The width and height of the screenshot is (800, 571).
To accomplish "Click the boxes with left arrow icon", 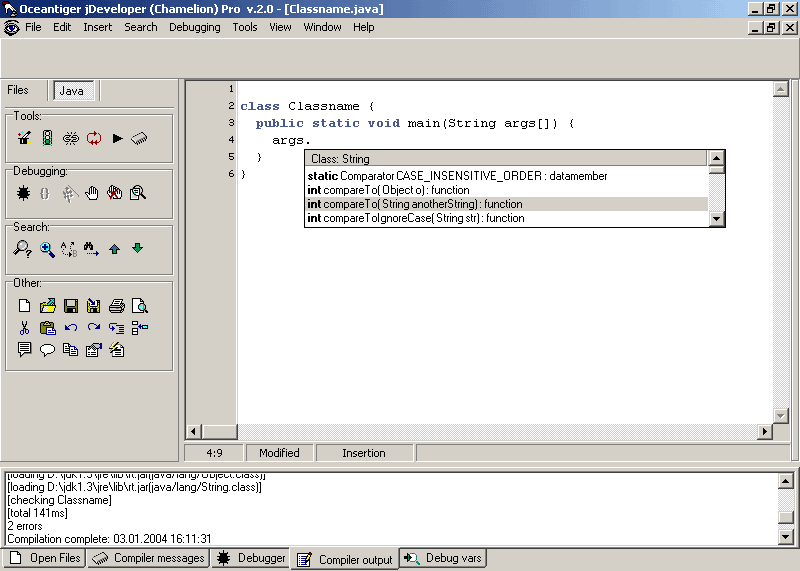I will click(x=140, y=328).
